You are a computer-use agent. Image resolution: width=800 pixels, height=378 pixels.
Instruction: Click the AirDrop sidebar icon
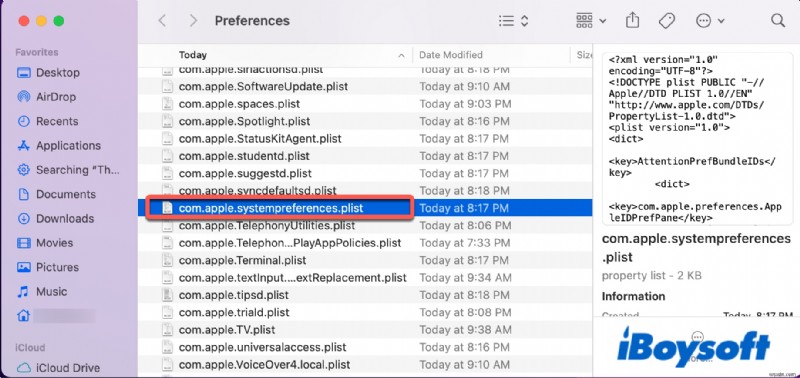coord(23,97)
